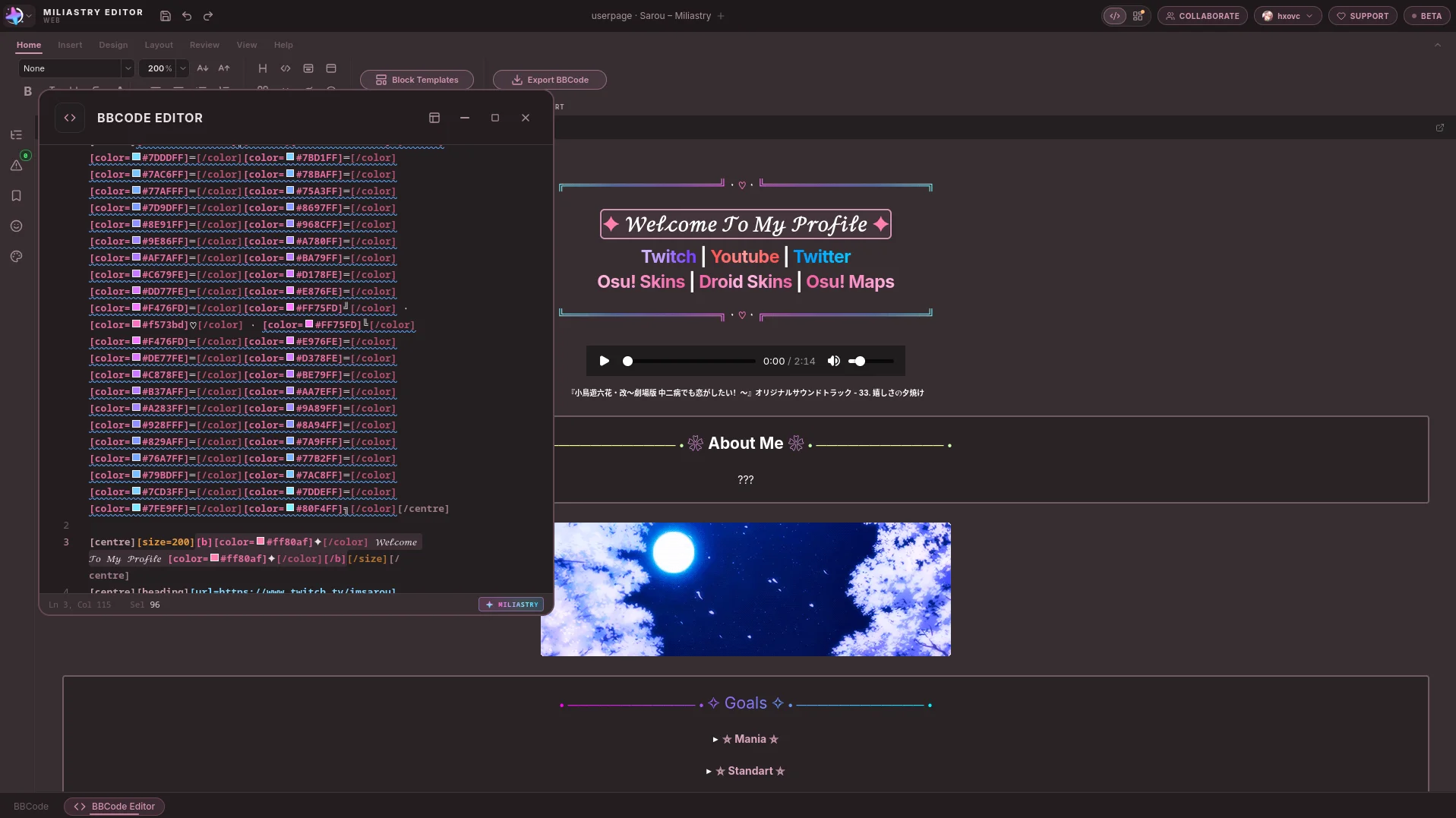Toggle BBCode Editor panel layout icon
The width and height of the screenshot is (1456, 818).
pos(434,118)
